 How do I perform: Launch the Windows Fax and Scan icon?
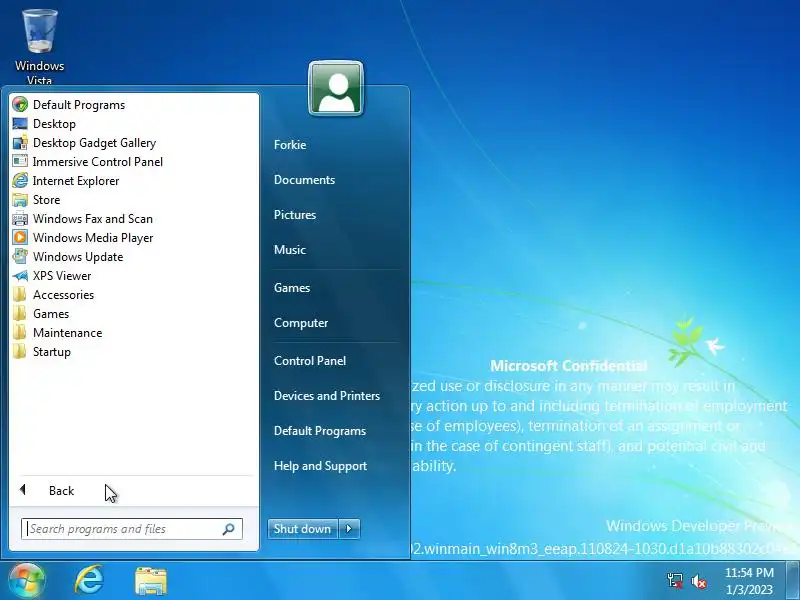point(20,219)
